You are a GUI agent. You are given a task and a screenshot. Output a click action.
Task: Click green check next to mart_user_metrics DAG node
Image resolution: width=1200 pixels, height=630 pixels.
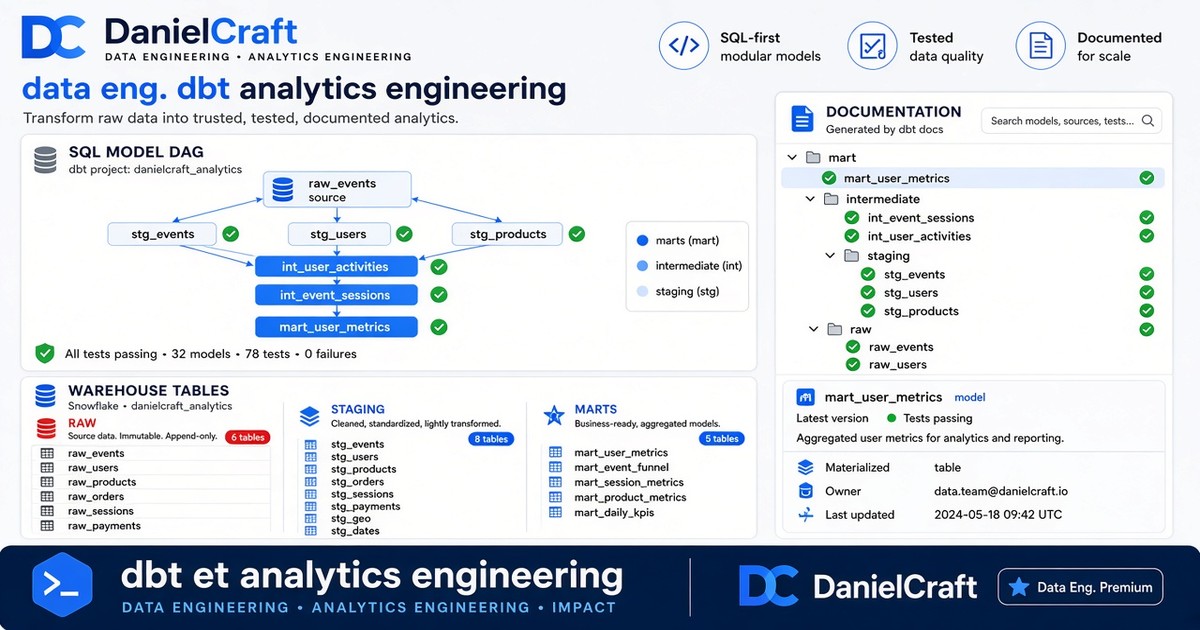[x=439, y=327]
